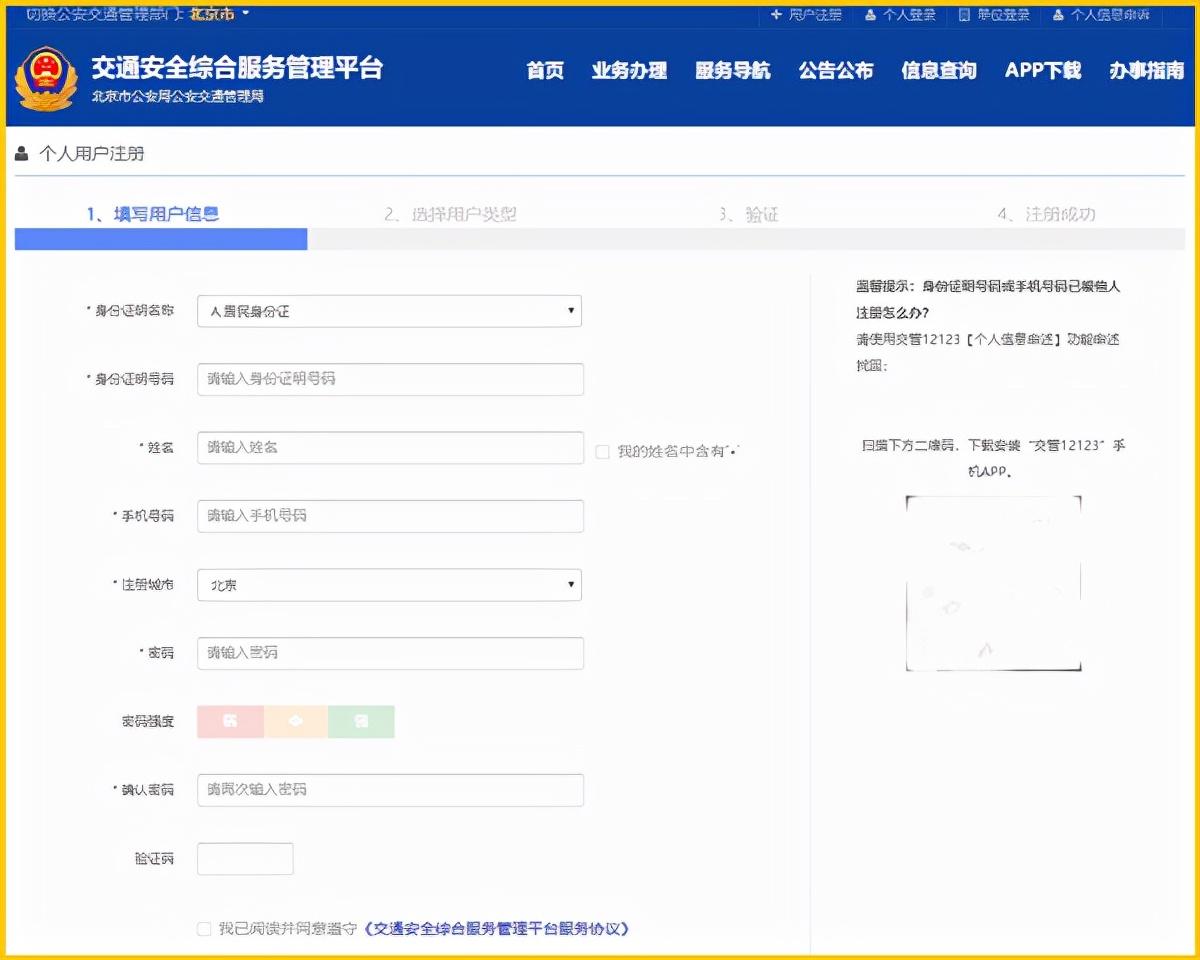Click the 验证码 input field
This screenshot has height=960, width=1200.
245,858
